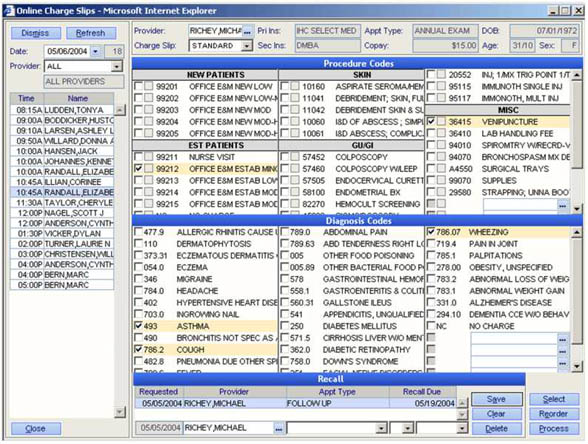Screen dimensions: 588x444
Task: Select the 10:45A ILLIAN,CORINEE appointment
Action: [62, 182]
